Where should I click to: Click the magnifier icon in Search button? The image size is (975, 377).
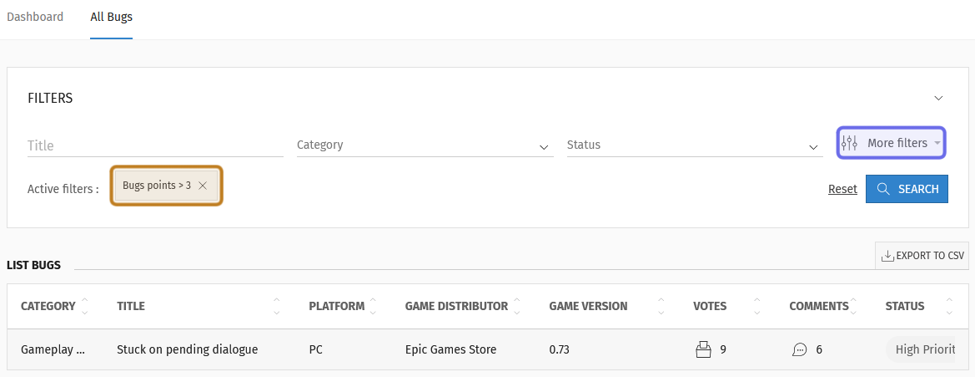[882, 188]
